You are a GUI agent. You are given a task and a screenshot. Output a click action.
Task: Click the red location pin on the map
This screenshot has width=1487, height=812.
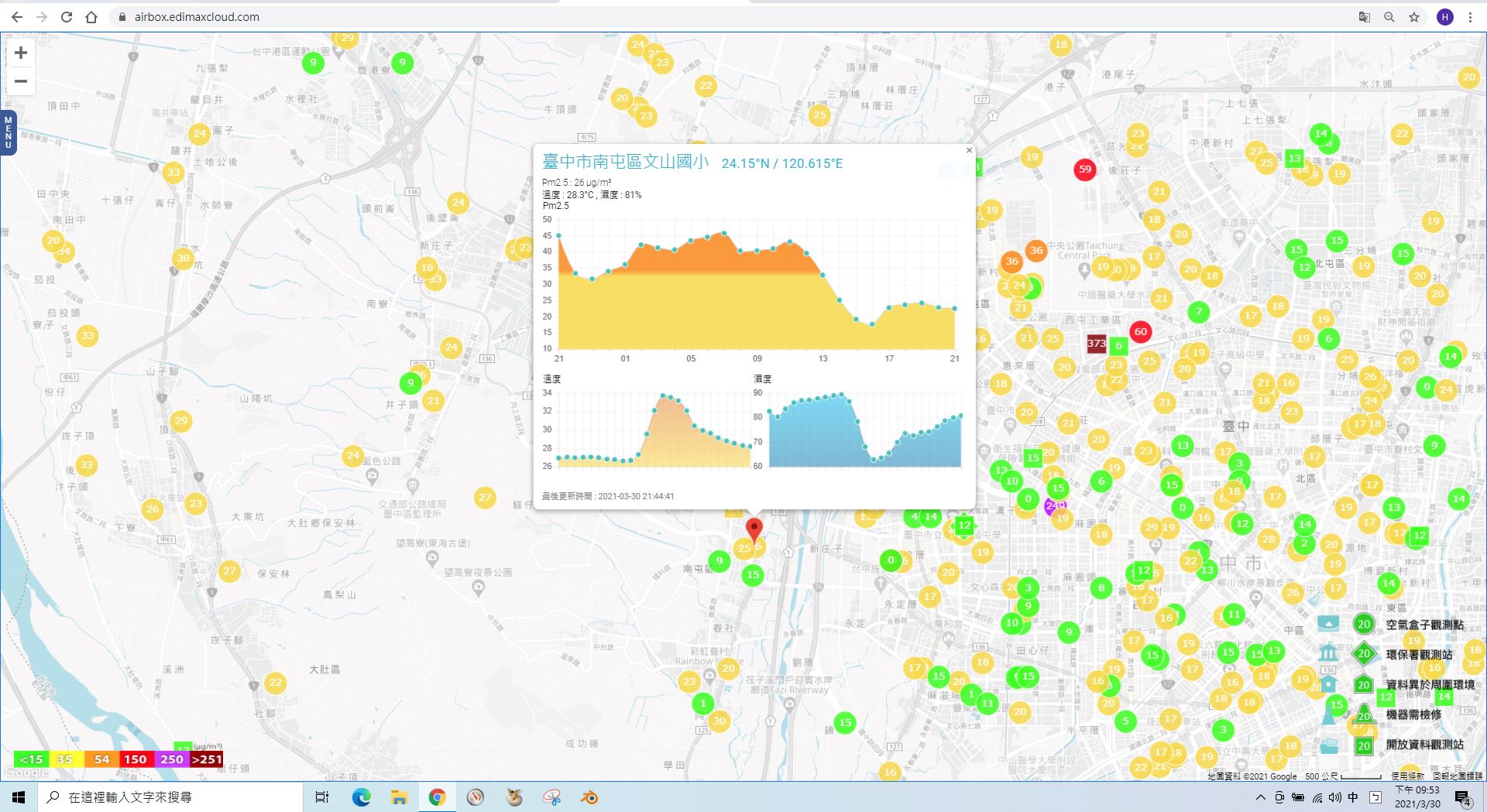pos(754,529)
